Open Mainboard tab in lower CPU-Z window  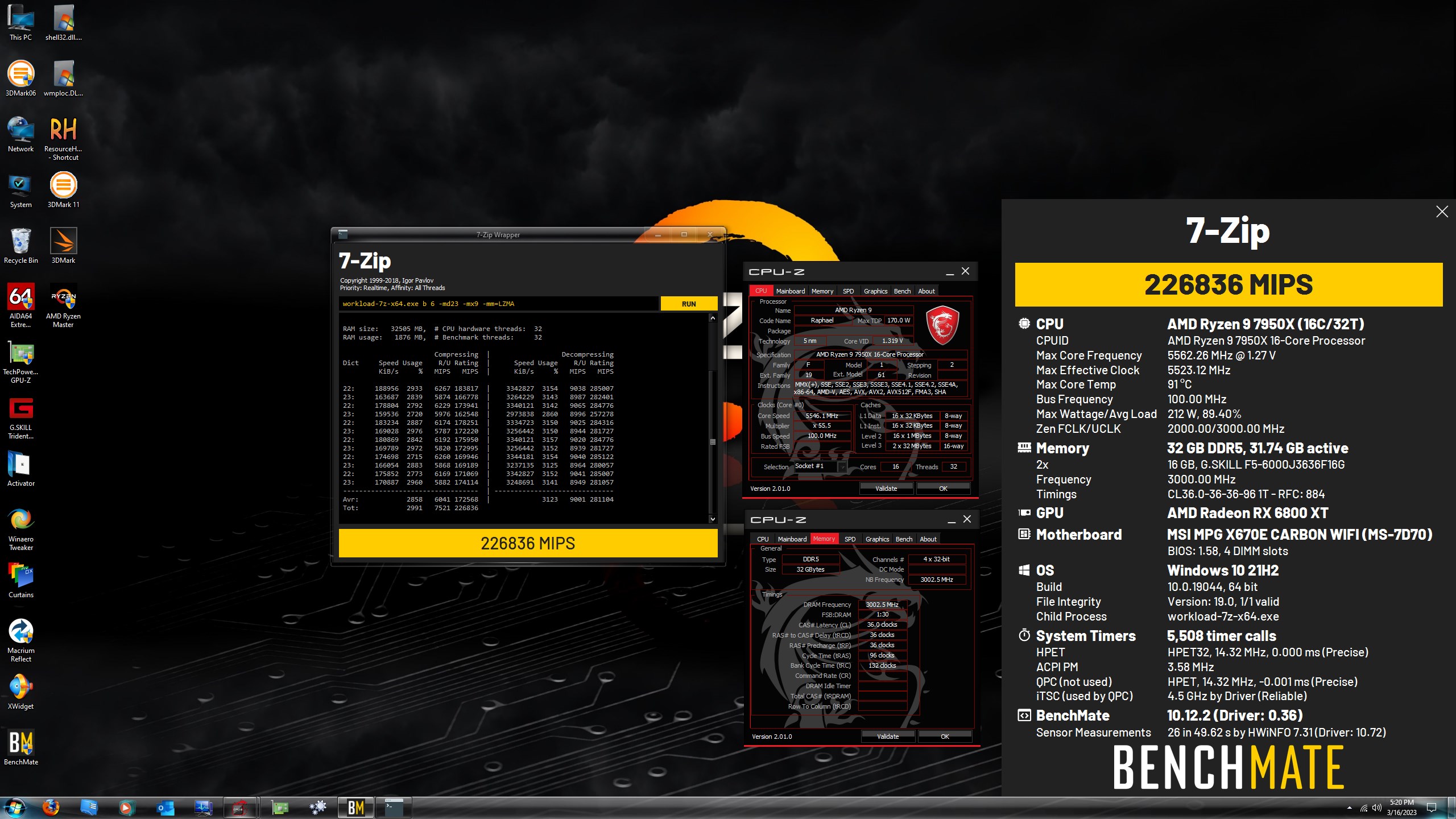[x=792, y=539]
